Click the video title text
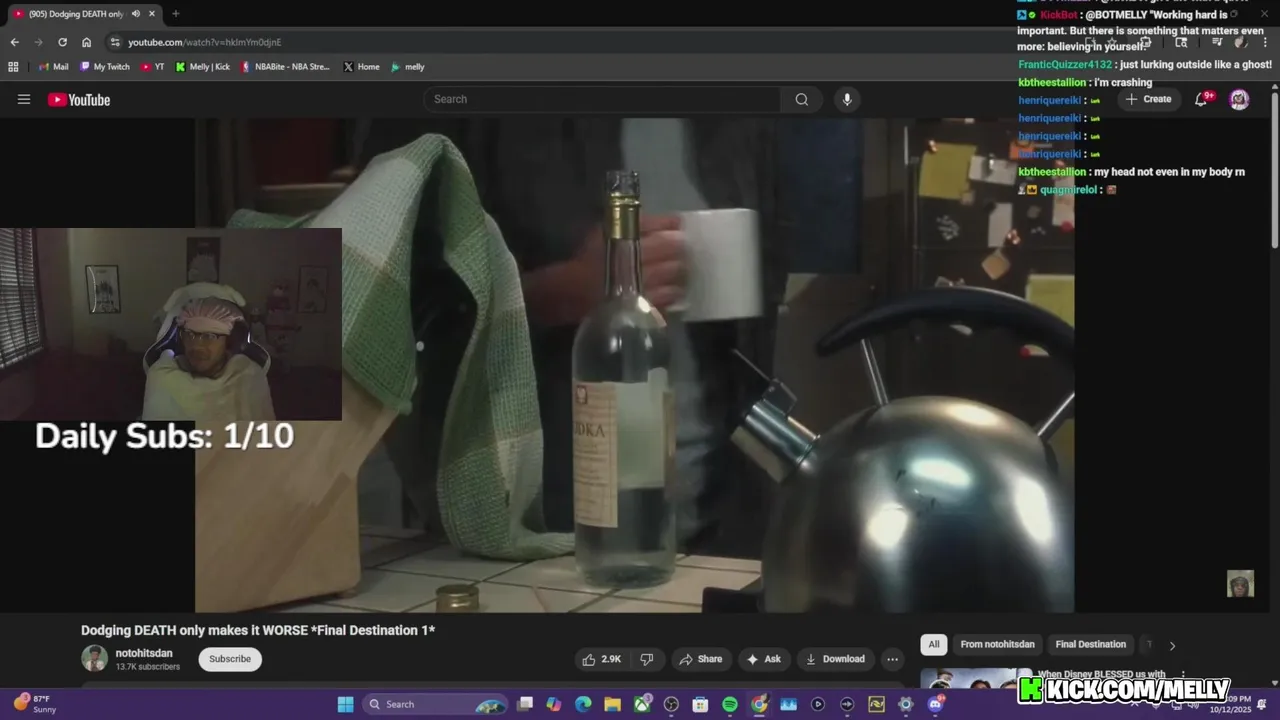 click(x=258, y=630)
